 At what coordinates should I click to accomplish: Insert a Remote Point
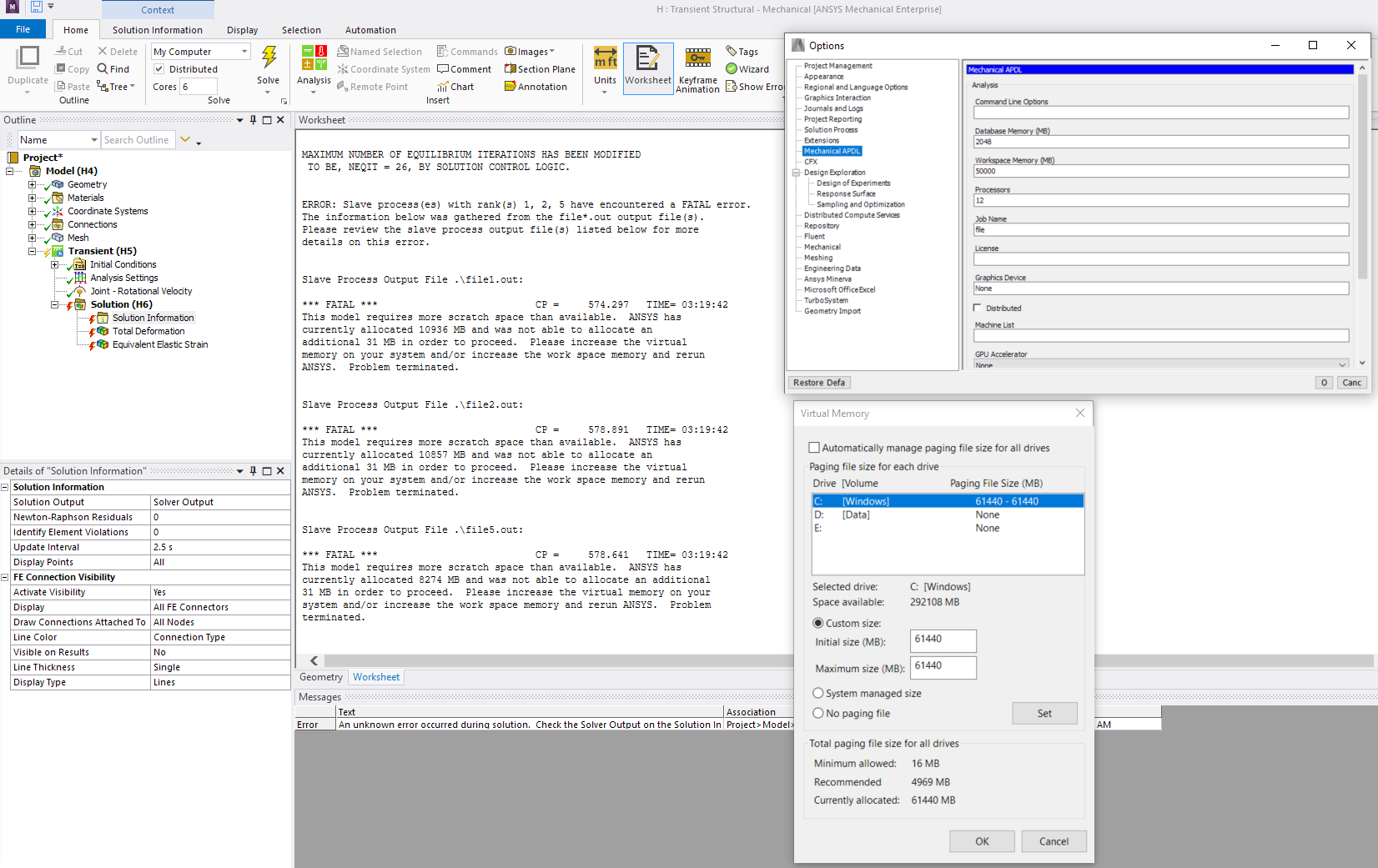pyautogui.click(x=373, y=87)
